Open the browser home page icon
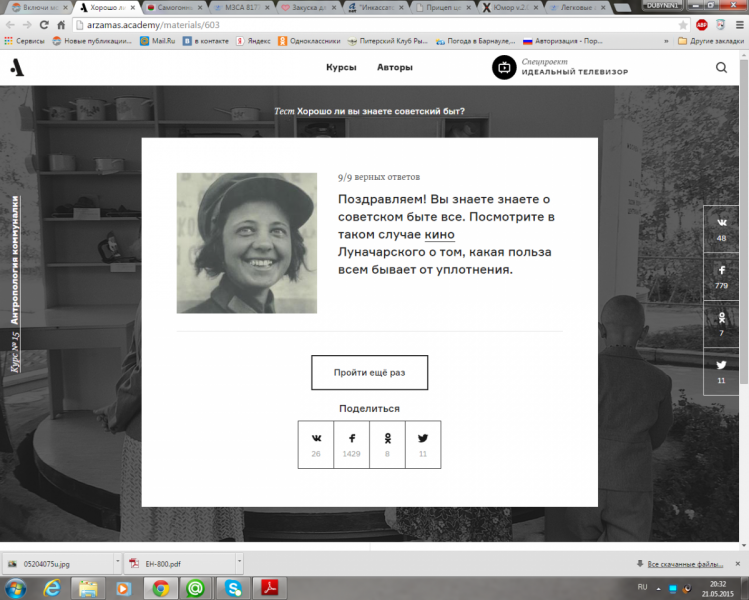This screenshot has height=600, width=749. coord(61,25)
